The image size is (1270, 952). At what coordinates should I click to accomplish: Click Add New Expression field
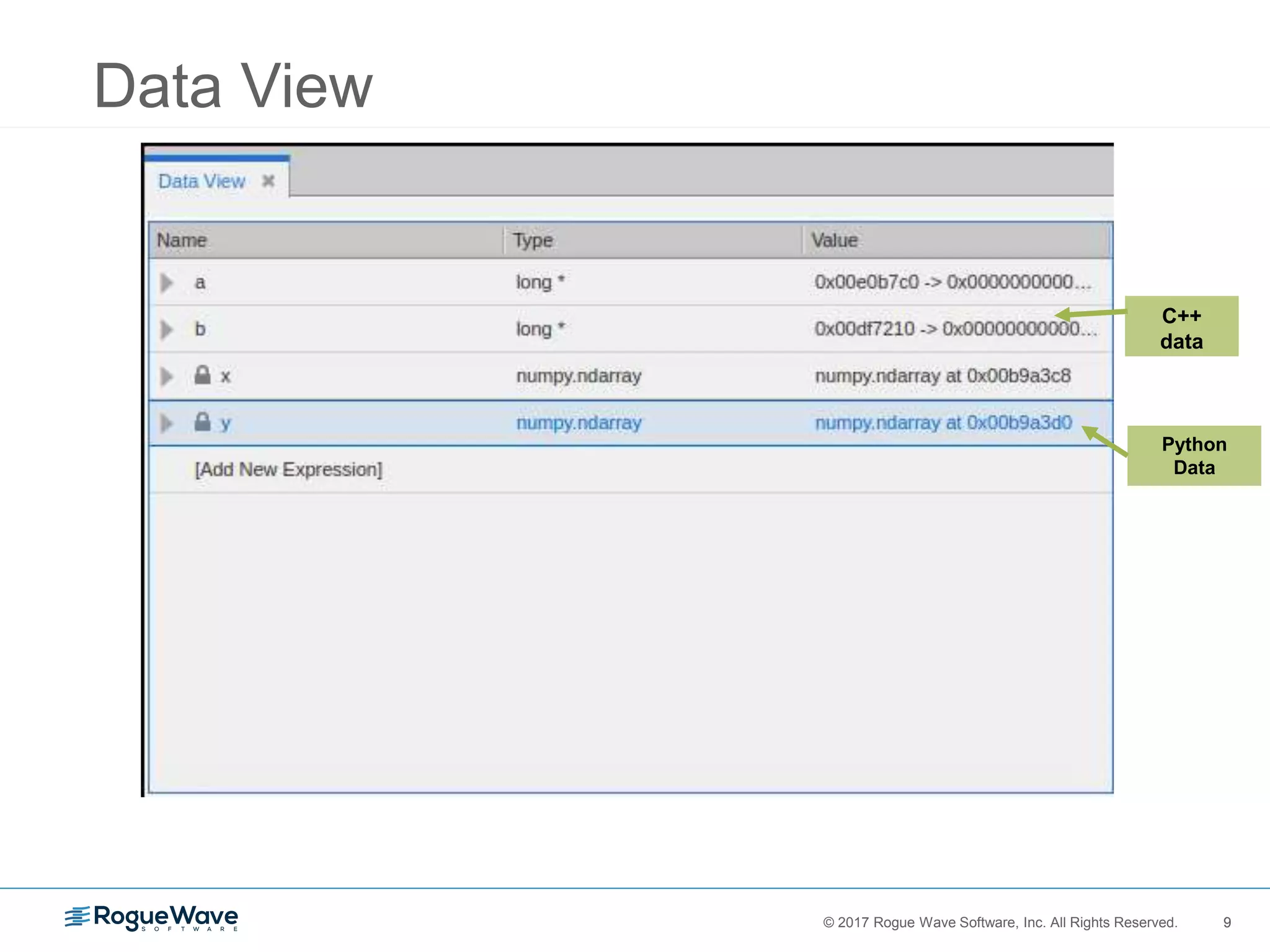pyautogui.click(x=288, y=470)
